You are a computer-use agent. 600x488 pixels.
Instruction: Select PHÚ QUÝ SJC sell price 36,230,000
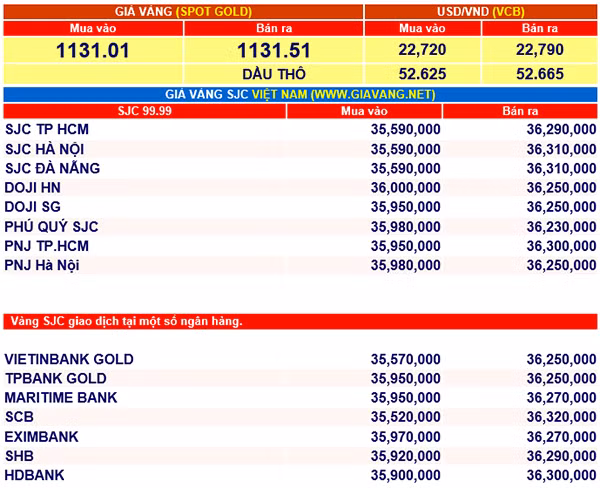coord(561,227)
